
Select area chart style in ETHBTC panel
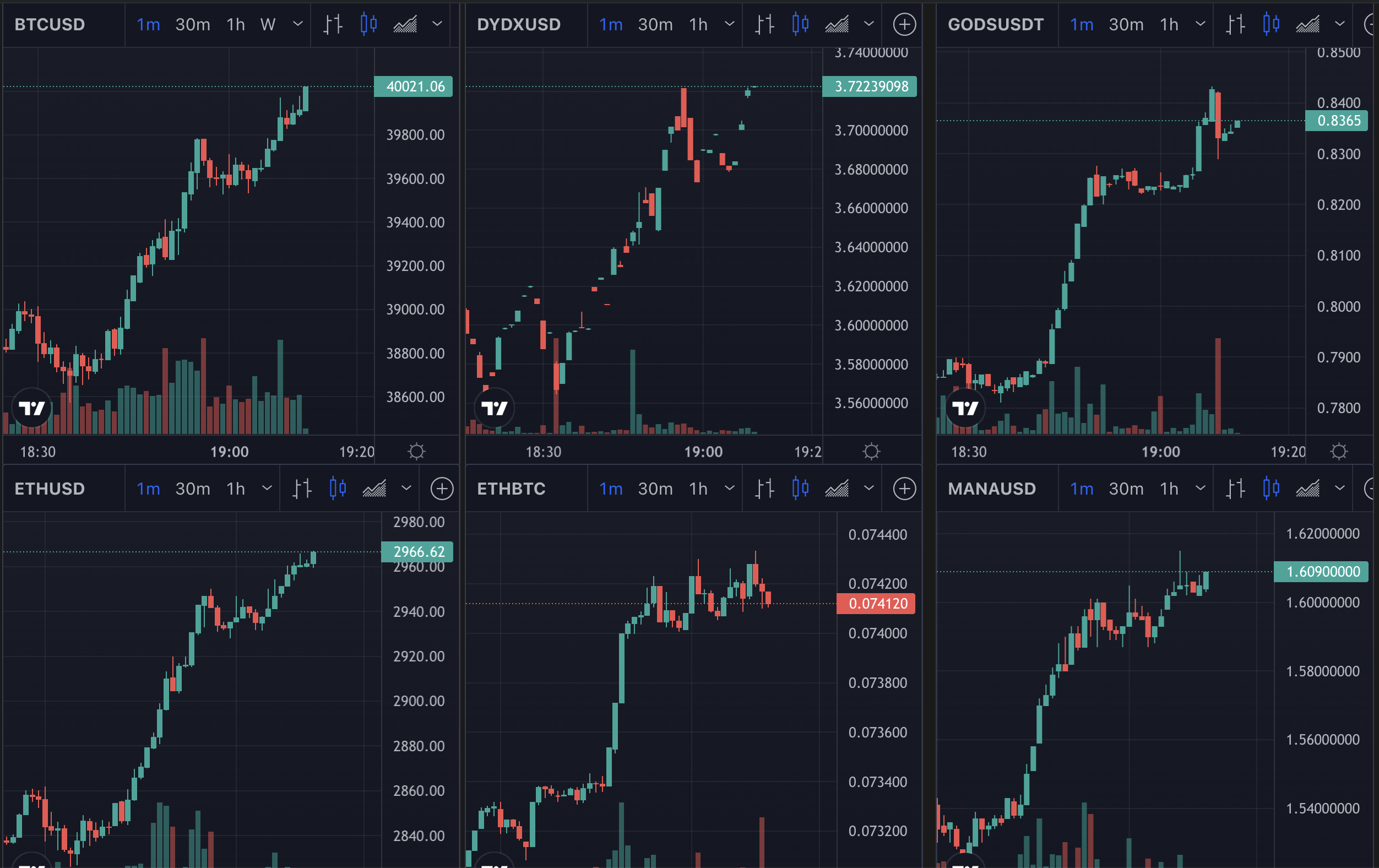[x=837, y=489]
